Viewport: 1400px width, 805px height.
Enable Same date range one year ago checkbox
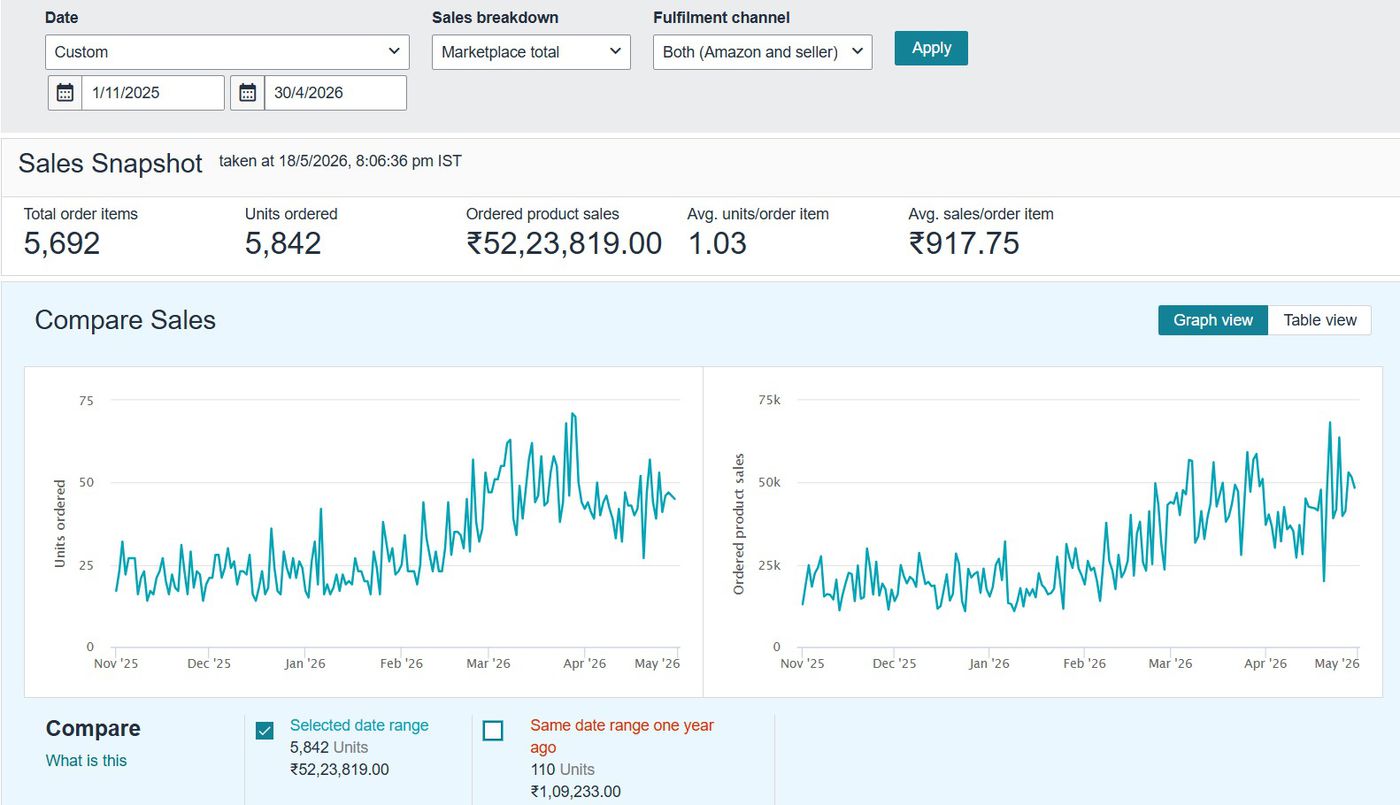[493, 731]
